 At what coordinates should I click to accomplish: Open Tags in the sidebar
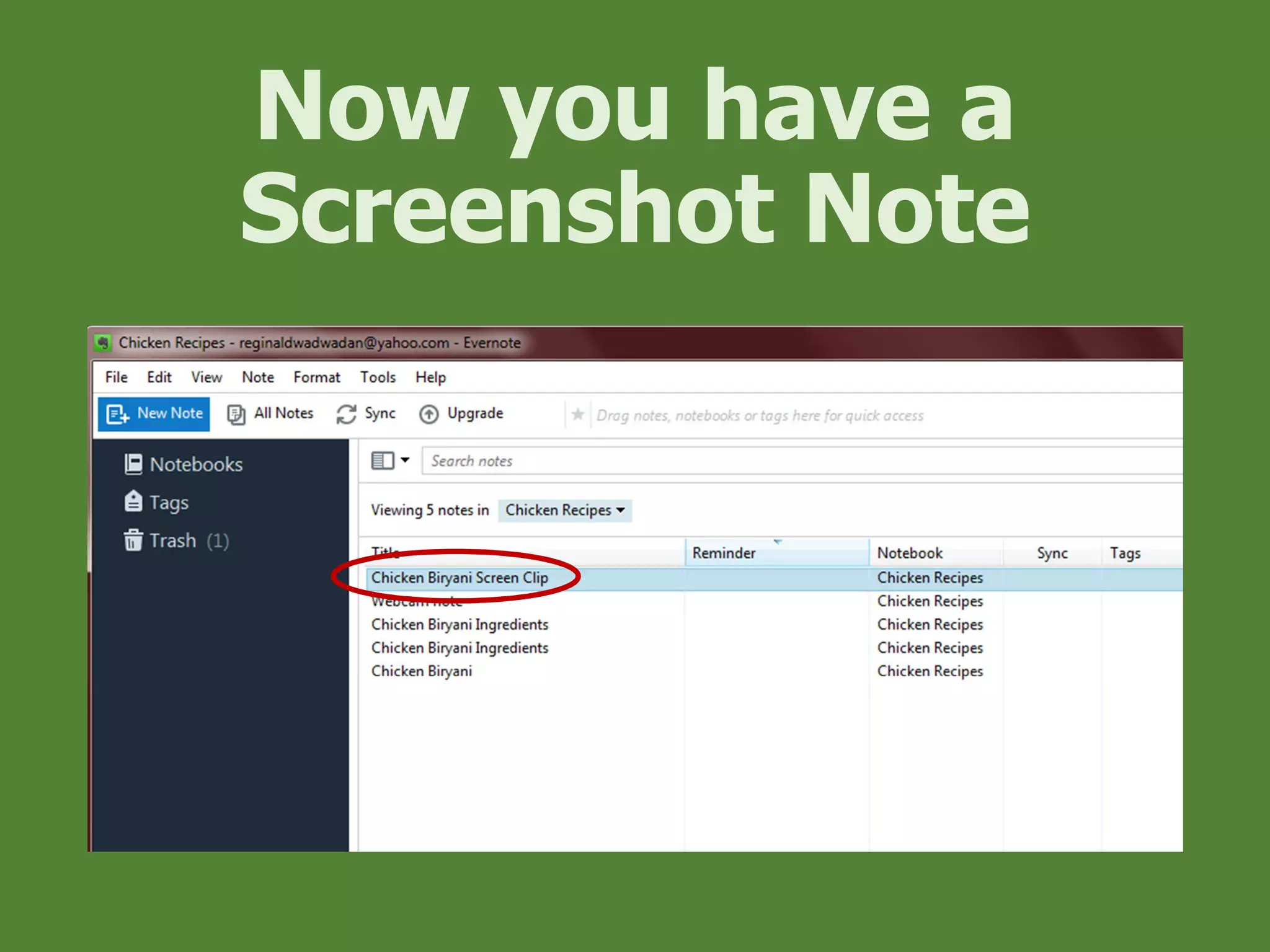pyautogui.click(x=169, y=503)
